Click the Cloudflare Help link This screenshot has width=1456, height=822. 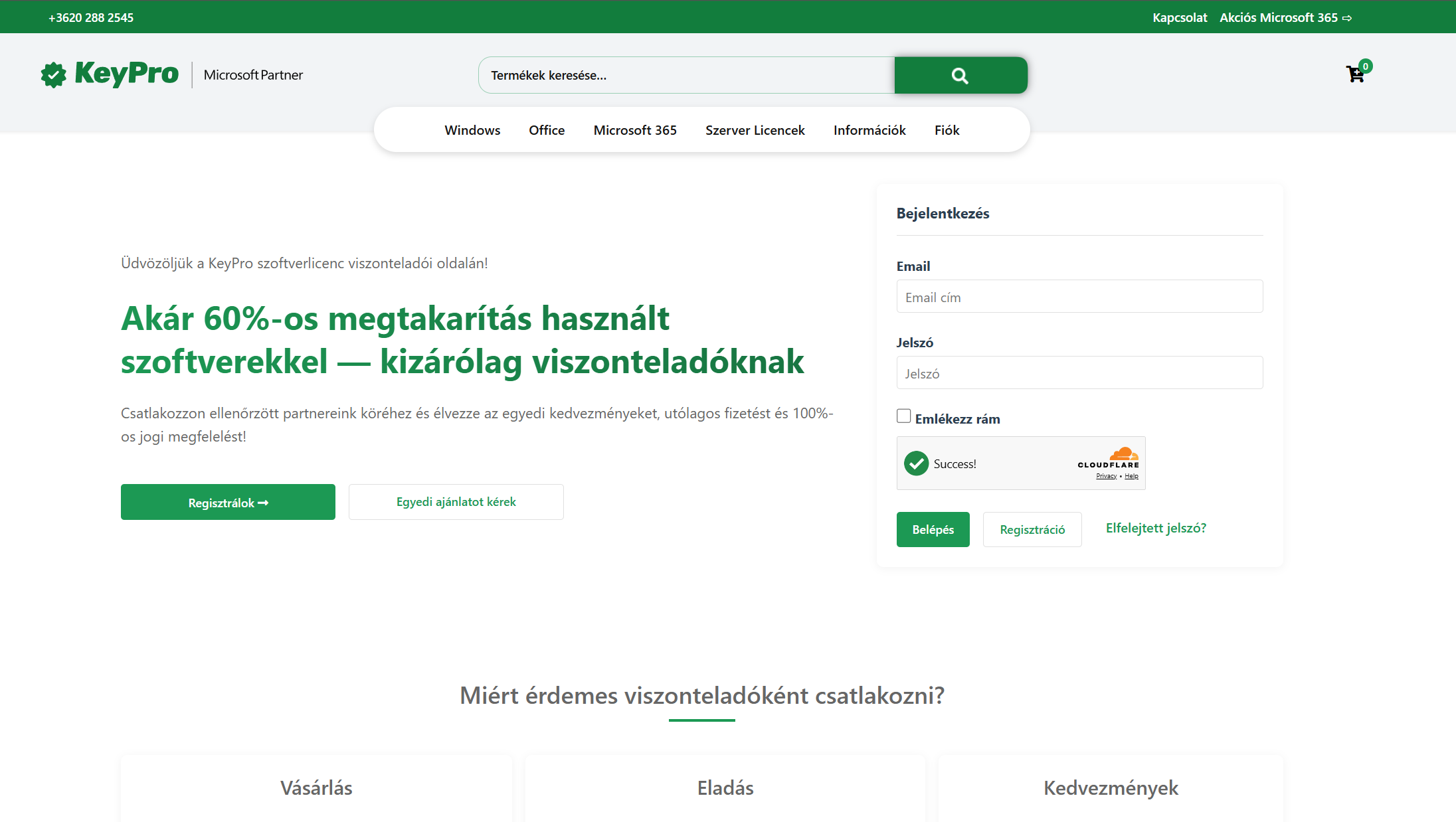(1132, 476)
